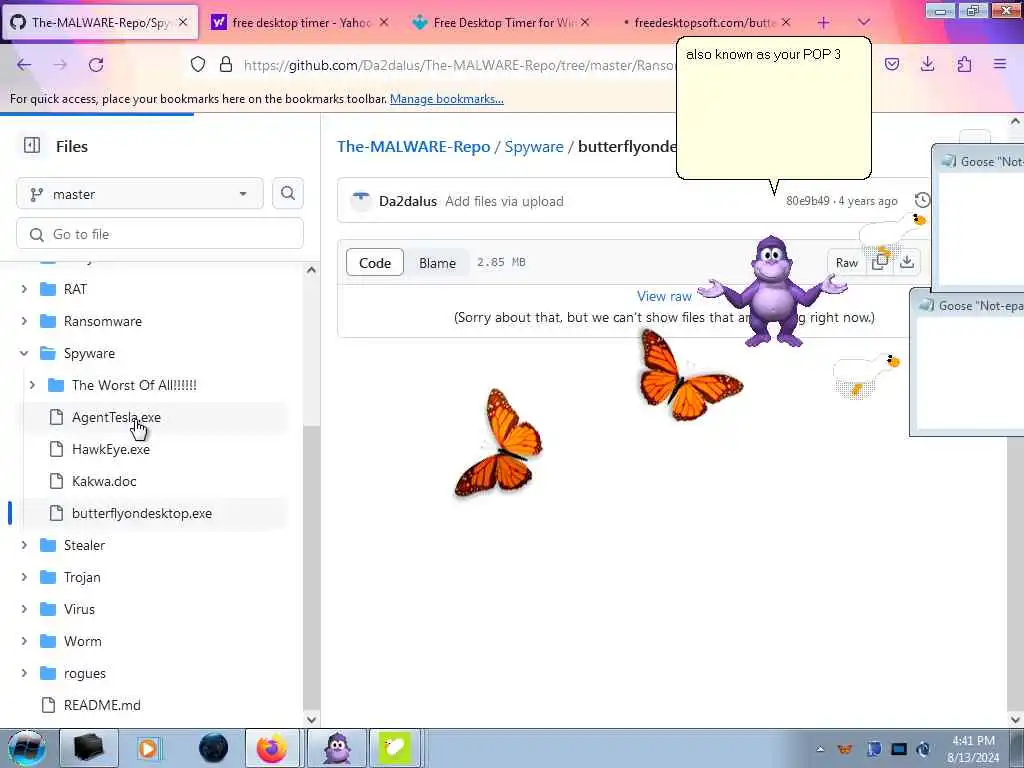Switch to freedesktopsoft.com tab
The image size is (1024, 768).
pos(703,23)
